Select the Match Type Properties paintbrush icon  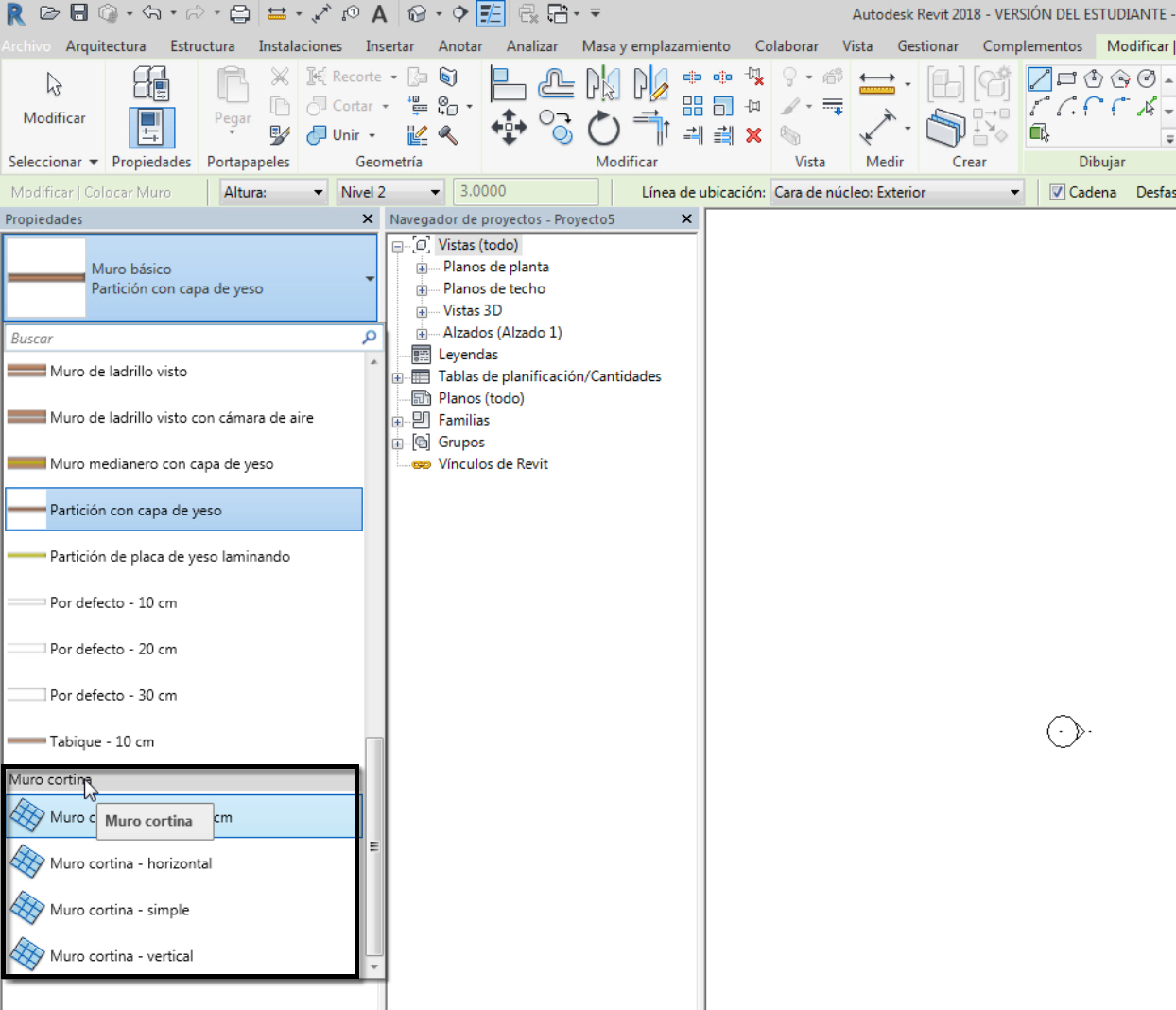point(280,134)
